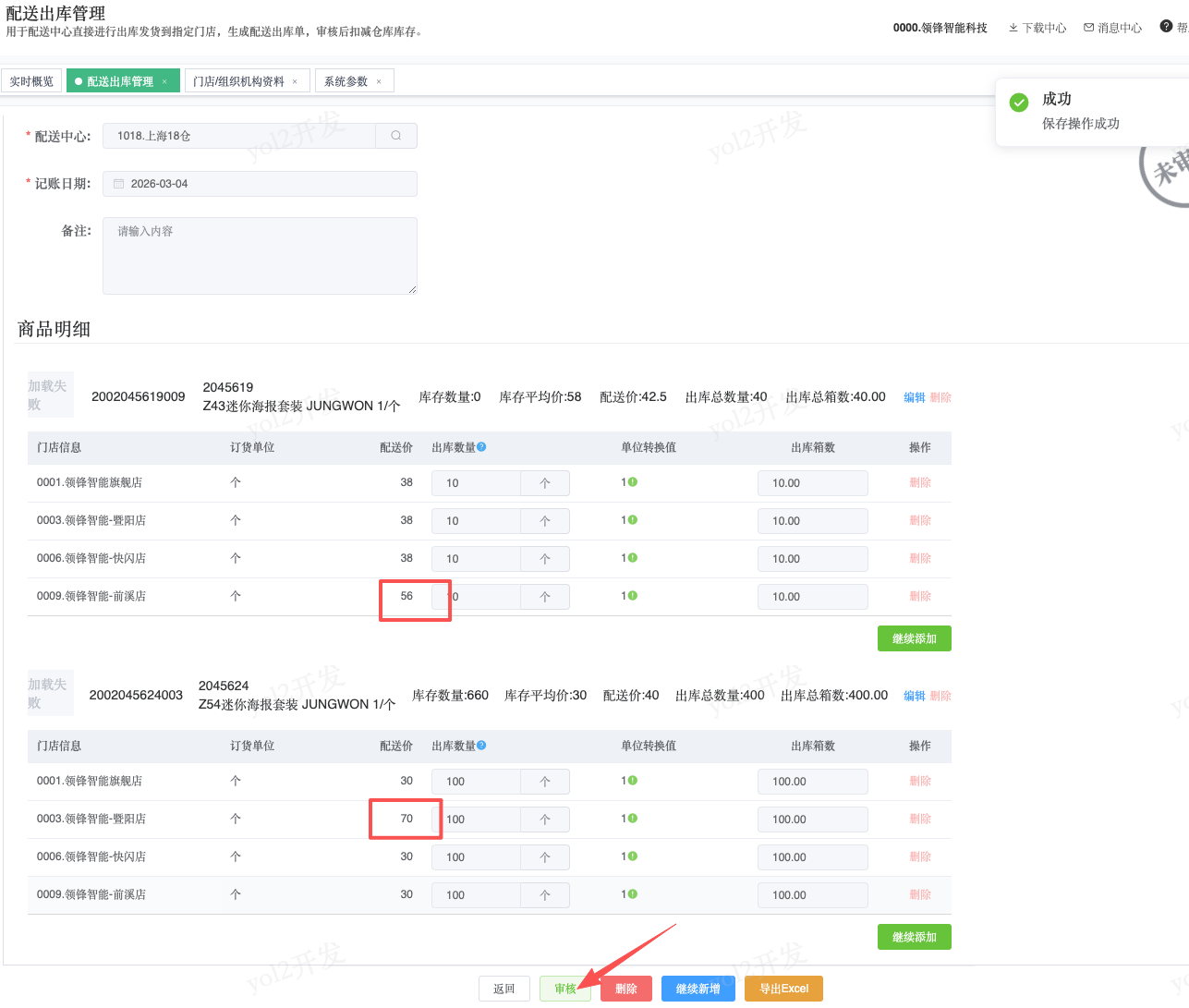
Task: Click the 出库箱数 input for 0001 in Z54 table
Action: pos(813,782)
